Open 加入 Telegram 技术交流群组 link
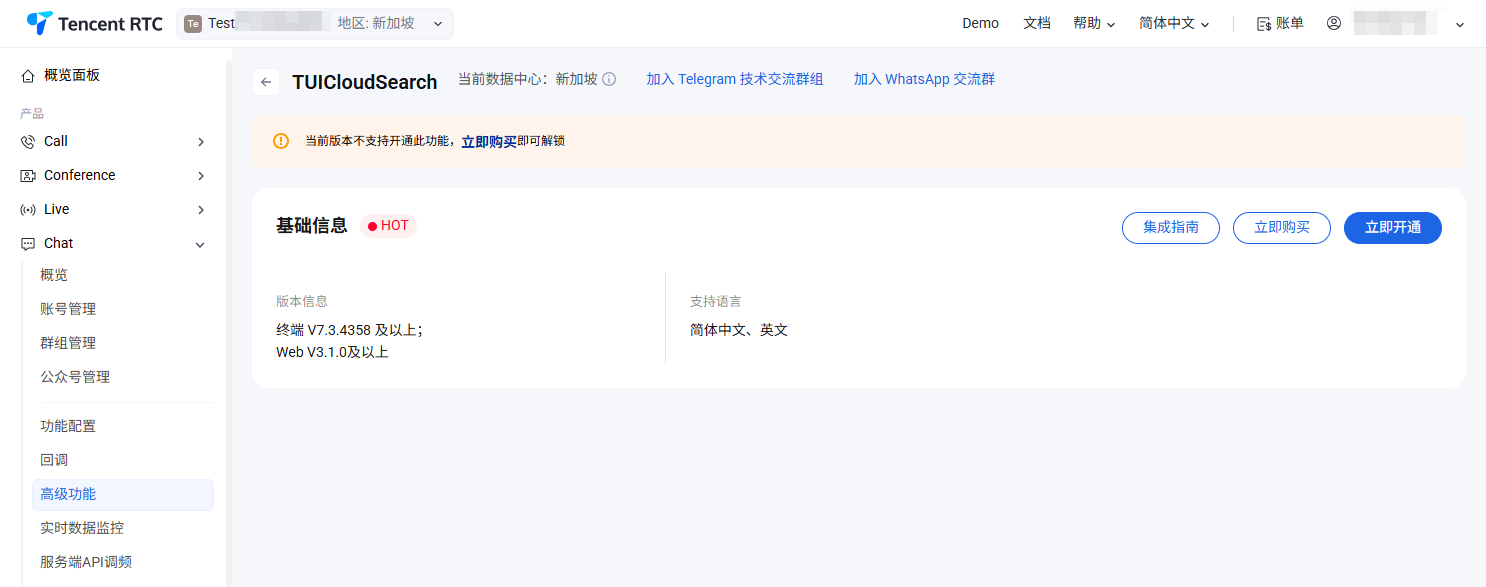Image resolution: width=1486 pixels, height=587 pixels. pyautogui.click(x=735, y=79)
